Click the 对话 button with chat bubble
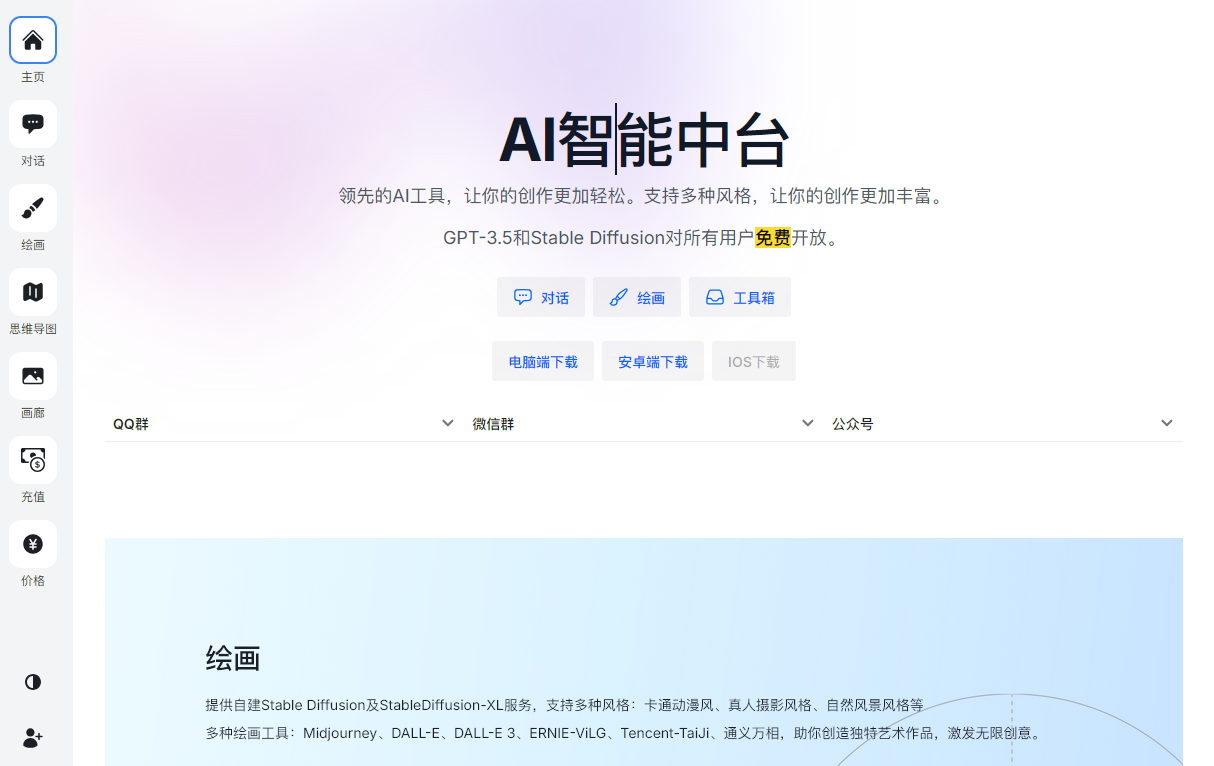The height and width of the screenshot is (766, 1214). tap(541, 297)
